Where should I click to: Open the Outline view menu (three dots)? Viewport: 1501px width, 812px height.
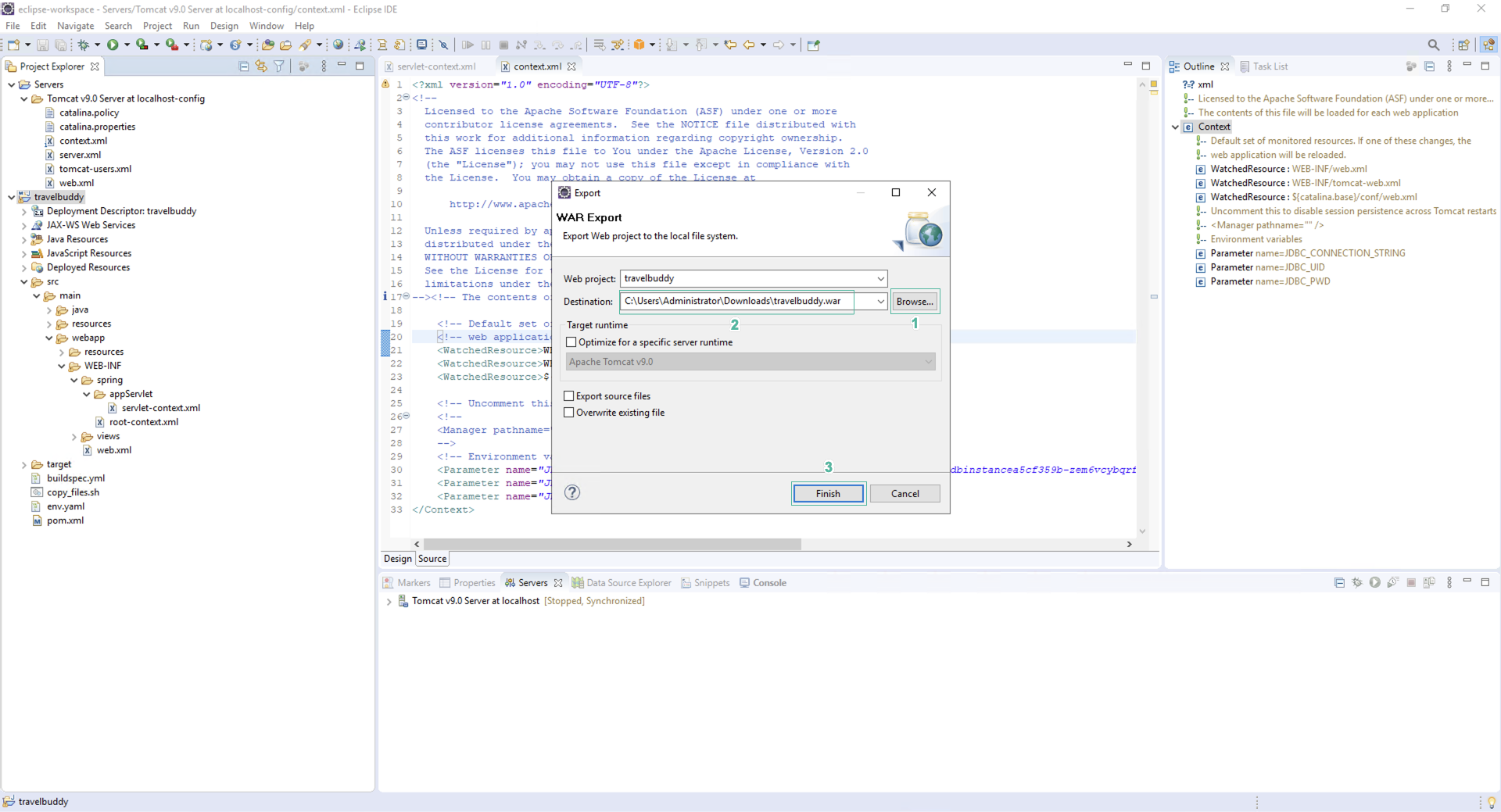pyautogui.click(x=1449, y=66)
